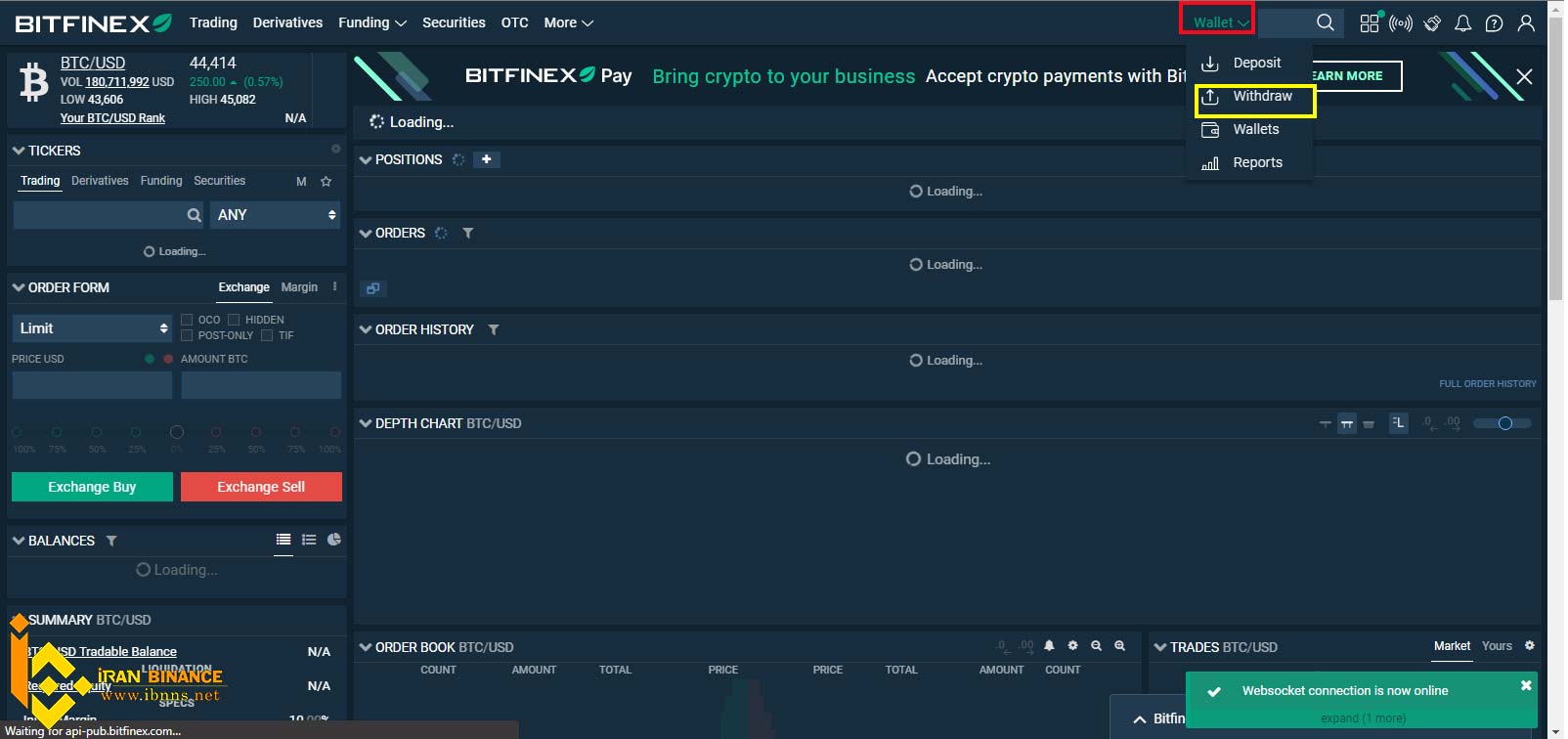Click the ticker search input field
This screenshot has height=739, width=1568.
coord(99,215)
